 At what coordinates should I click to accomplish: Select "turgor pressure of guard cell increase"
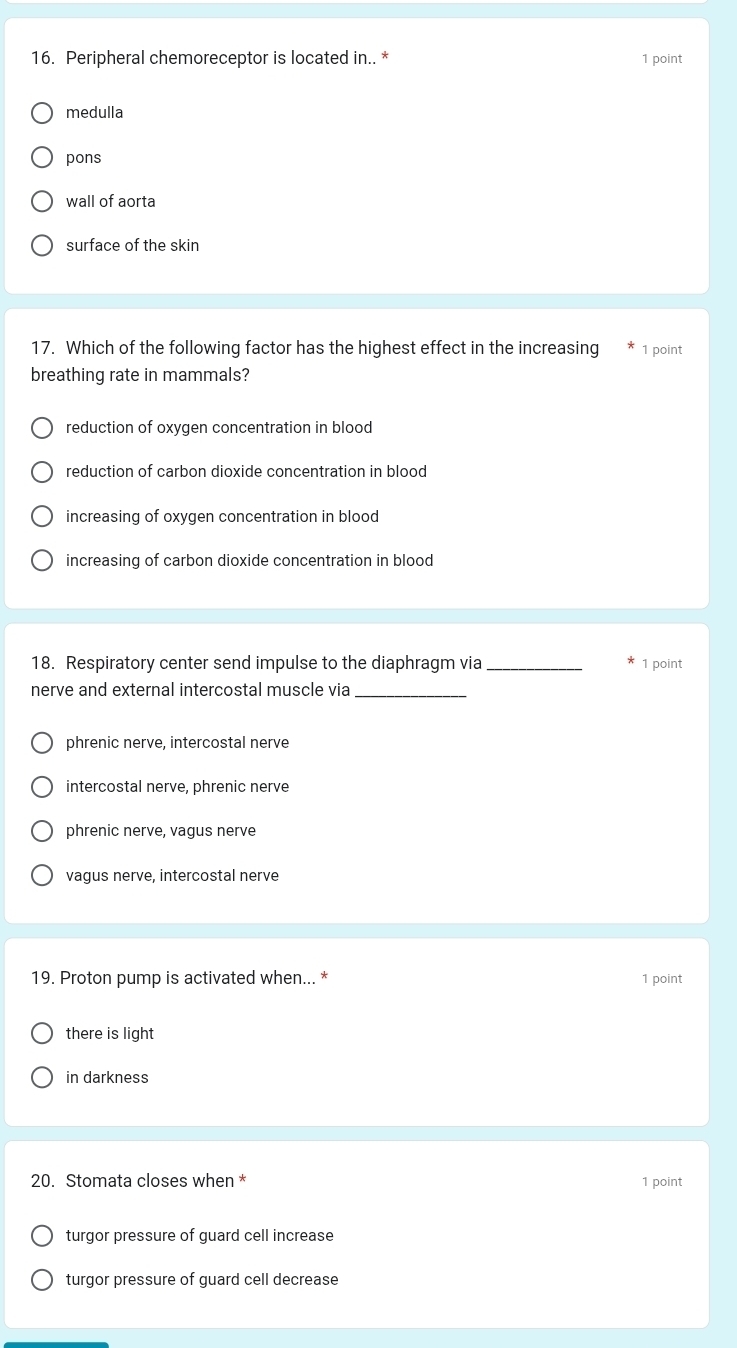coord(42,1235)
